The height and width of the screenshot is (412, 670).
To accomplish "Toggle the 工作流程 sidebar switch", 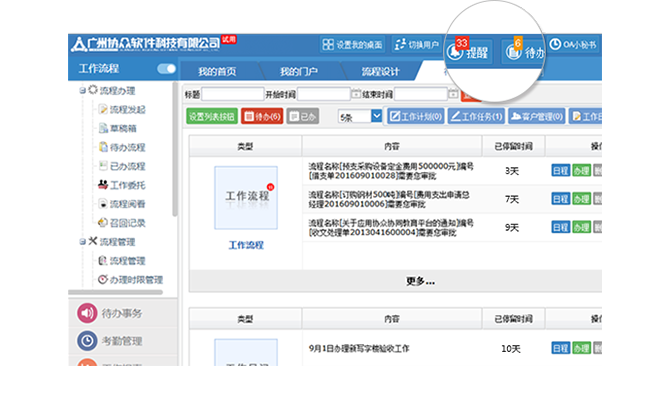I will (x=166, y=69).
